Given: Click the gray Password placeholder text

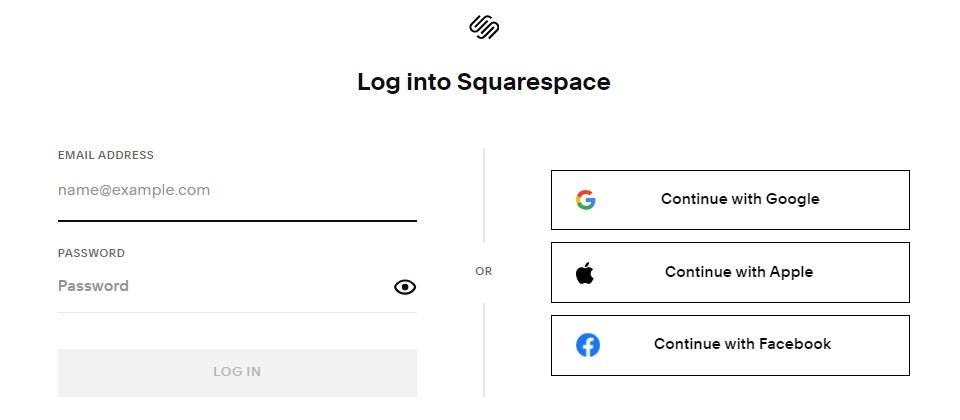Looking at the screenshot, I should click(93, 286).
